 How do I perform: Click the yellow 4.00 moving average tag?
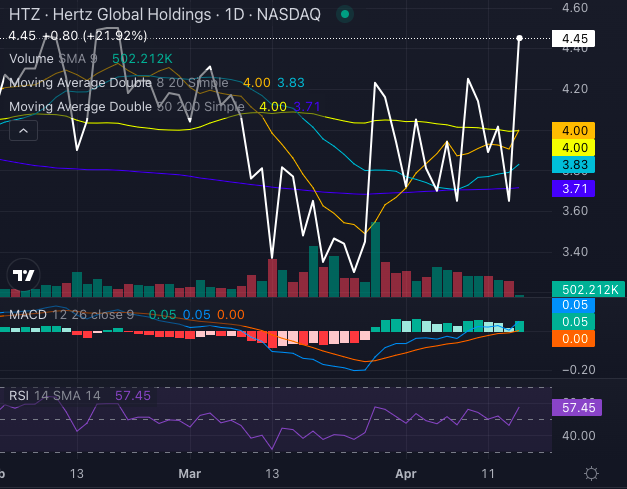(x=573, y=148)
